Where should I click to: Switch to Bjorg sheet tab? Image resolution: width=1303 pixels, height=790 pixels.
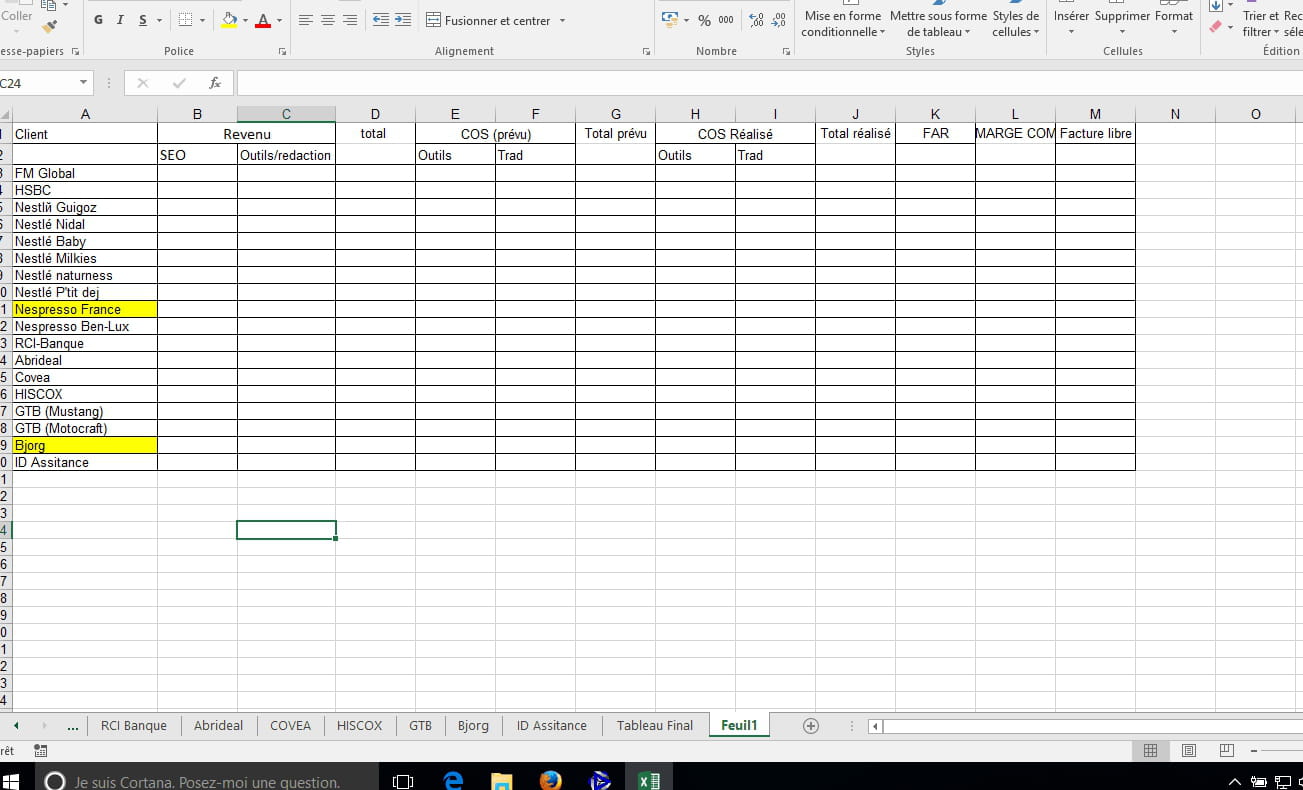[x=473, y=726]
